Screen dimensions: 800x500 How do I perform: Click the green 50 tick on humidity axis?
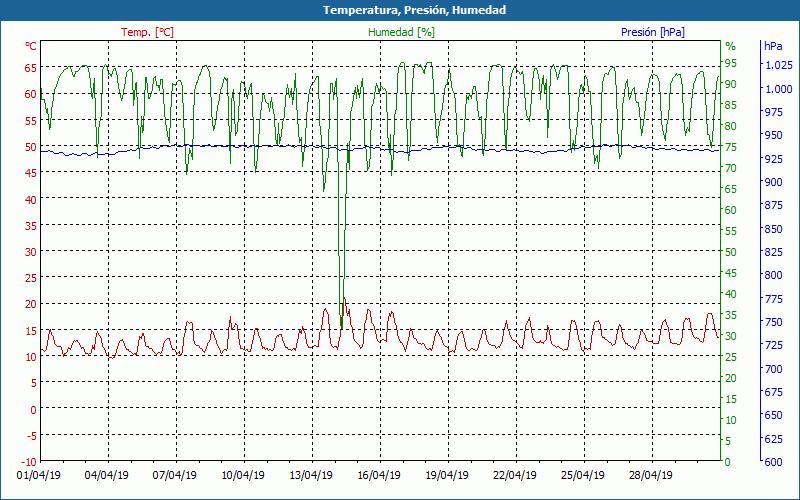(731, 252)
